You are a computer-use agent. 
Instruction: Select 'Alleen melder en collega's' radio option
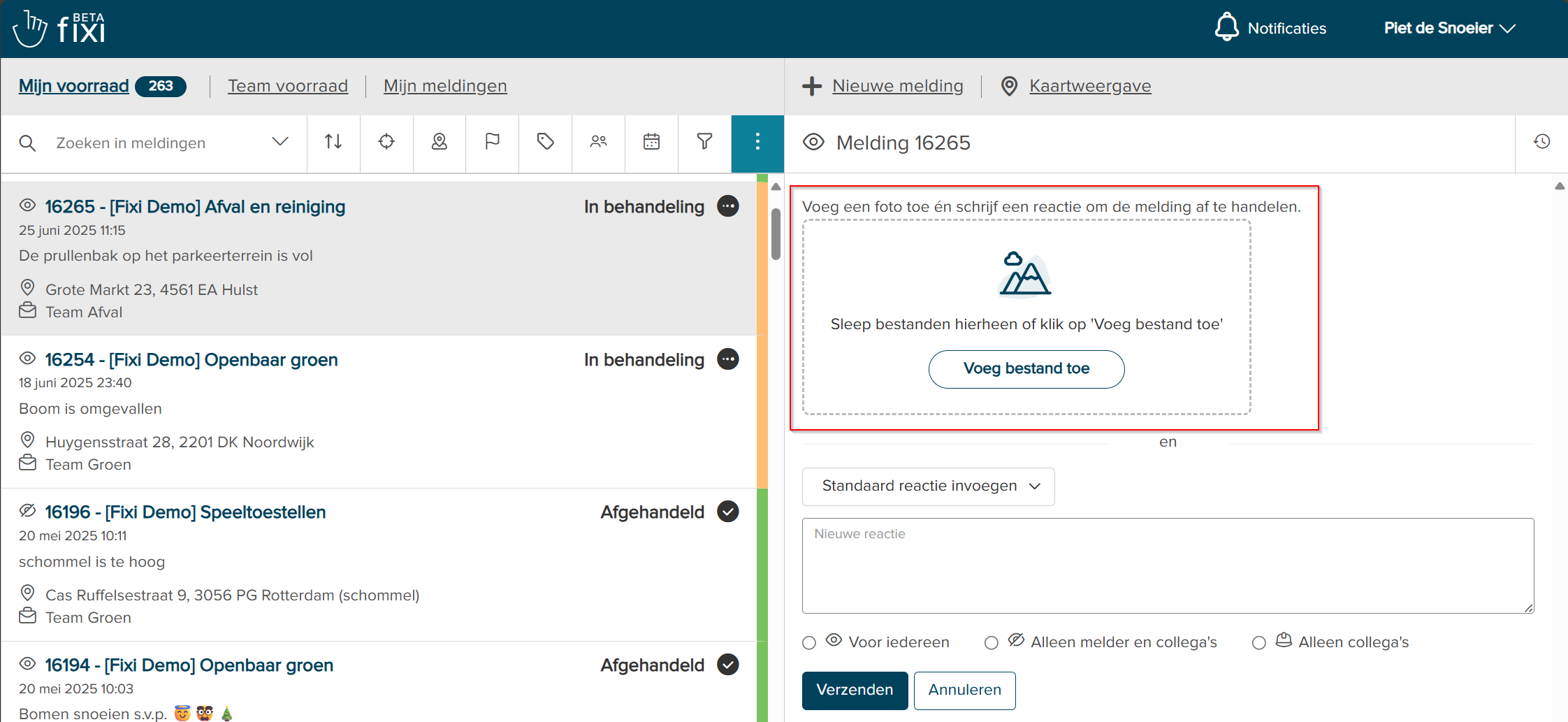[992, 643]
